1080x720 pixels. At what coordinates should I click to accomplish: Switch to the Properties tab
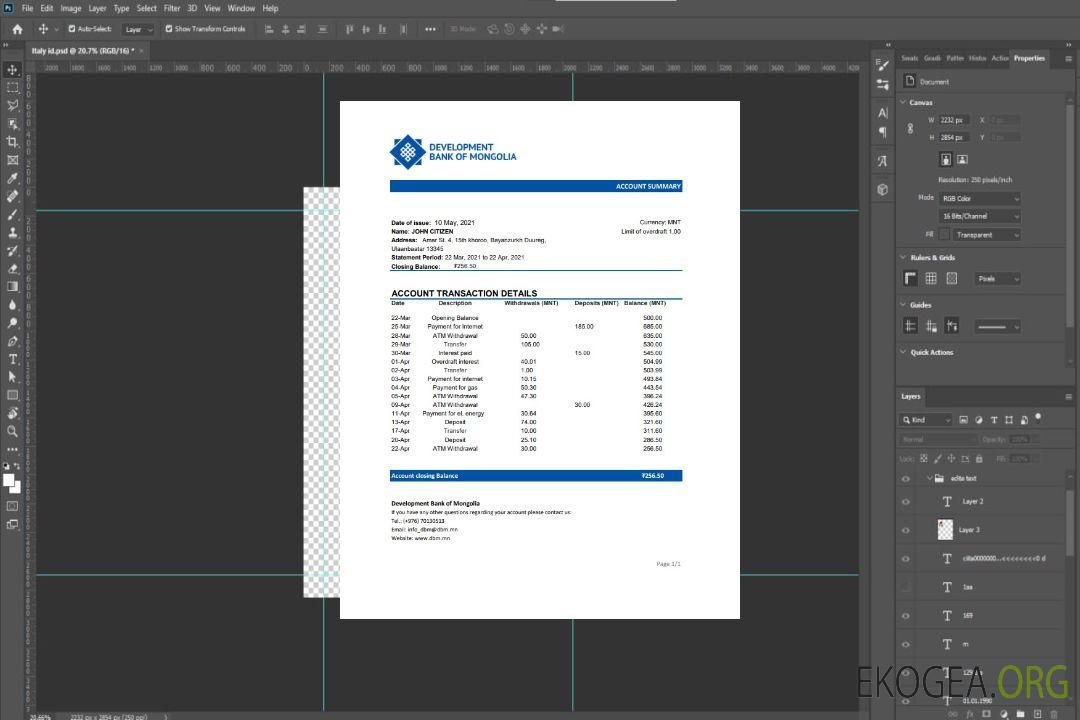[1029, 58]
